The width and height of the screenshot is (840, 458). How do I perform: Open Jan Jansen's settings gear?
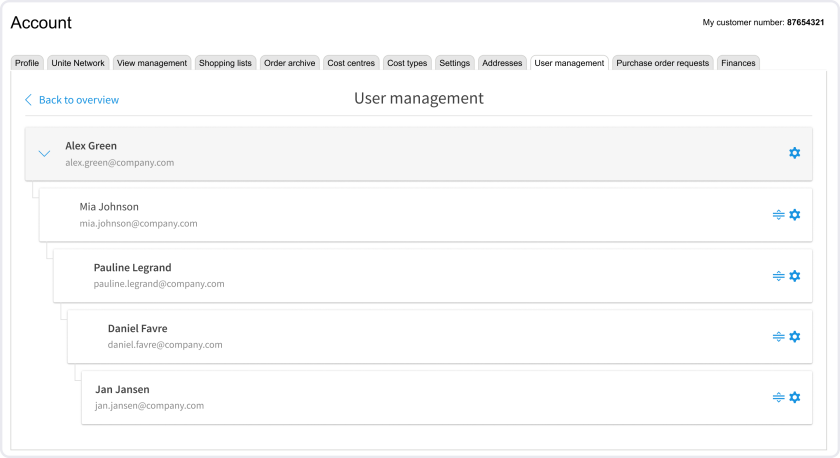point(794,398)
